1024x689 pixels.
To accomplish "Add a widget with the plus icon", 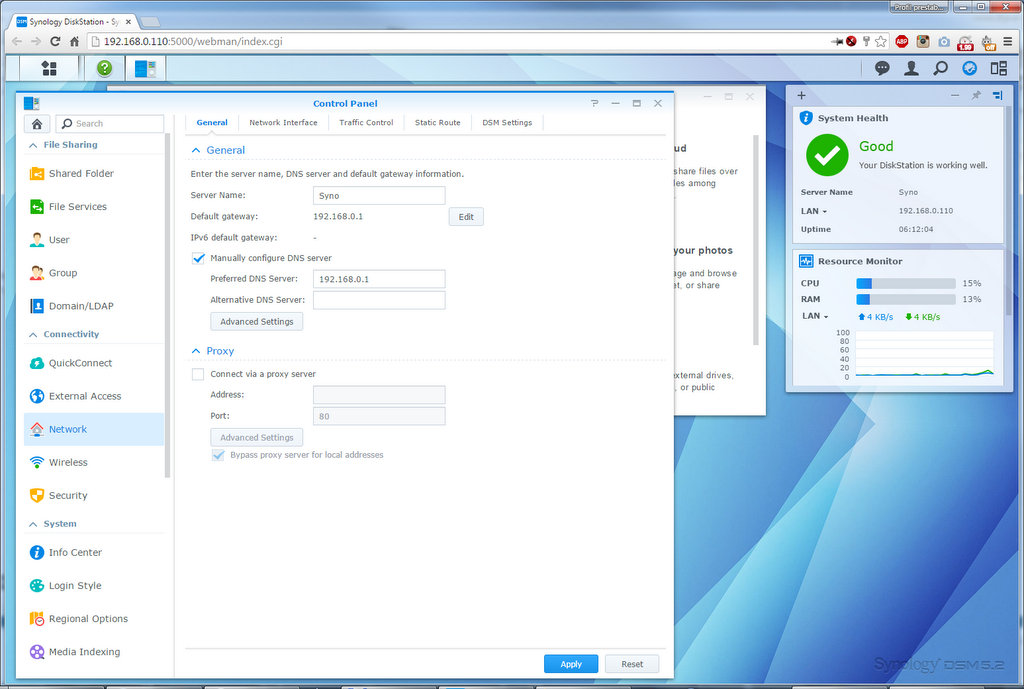I will pyautogui.click(x=801, y=95).
